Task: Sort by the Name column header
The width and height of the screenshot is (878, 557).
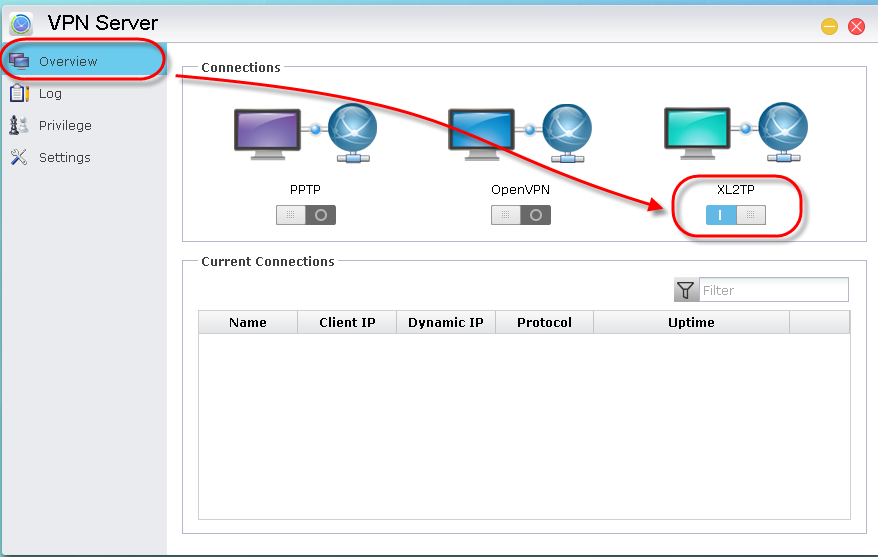Action: [x=247, y=322]
